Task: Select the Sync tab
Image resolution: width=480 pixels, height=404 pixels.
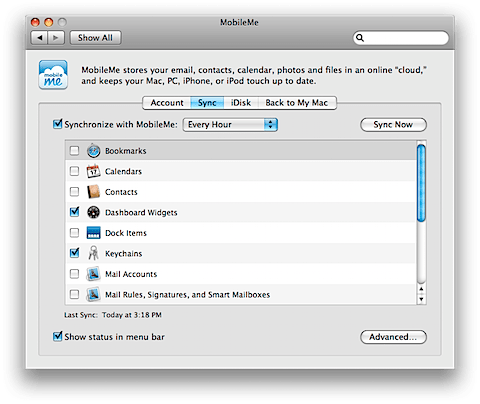Action: point(207,103)
